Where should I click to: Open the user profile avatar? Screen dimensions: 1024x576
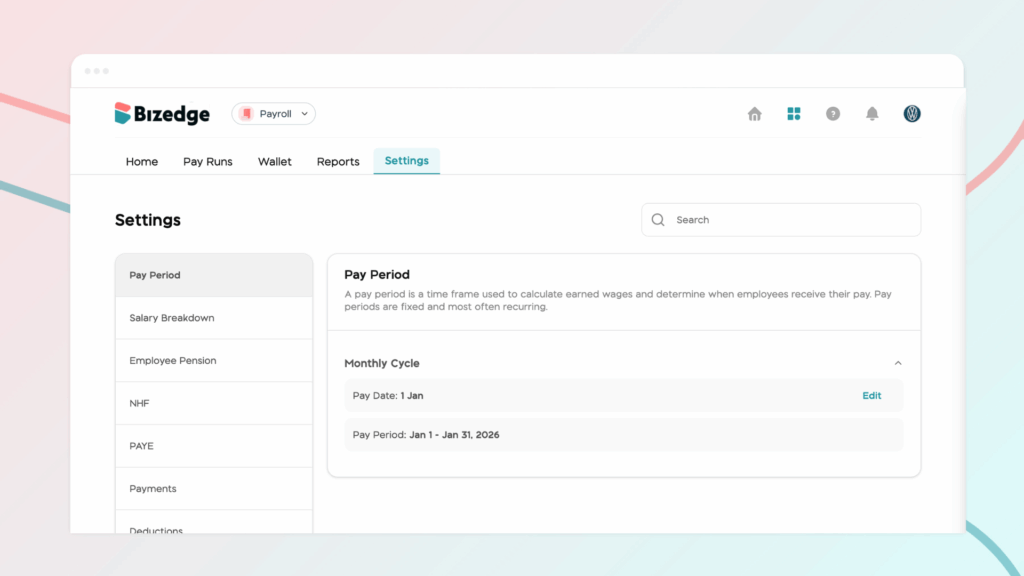912,114
